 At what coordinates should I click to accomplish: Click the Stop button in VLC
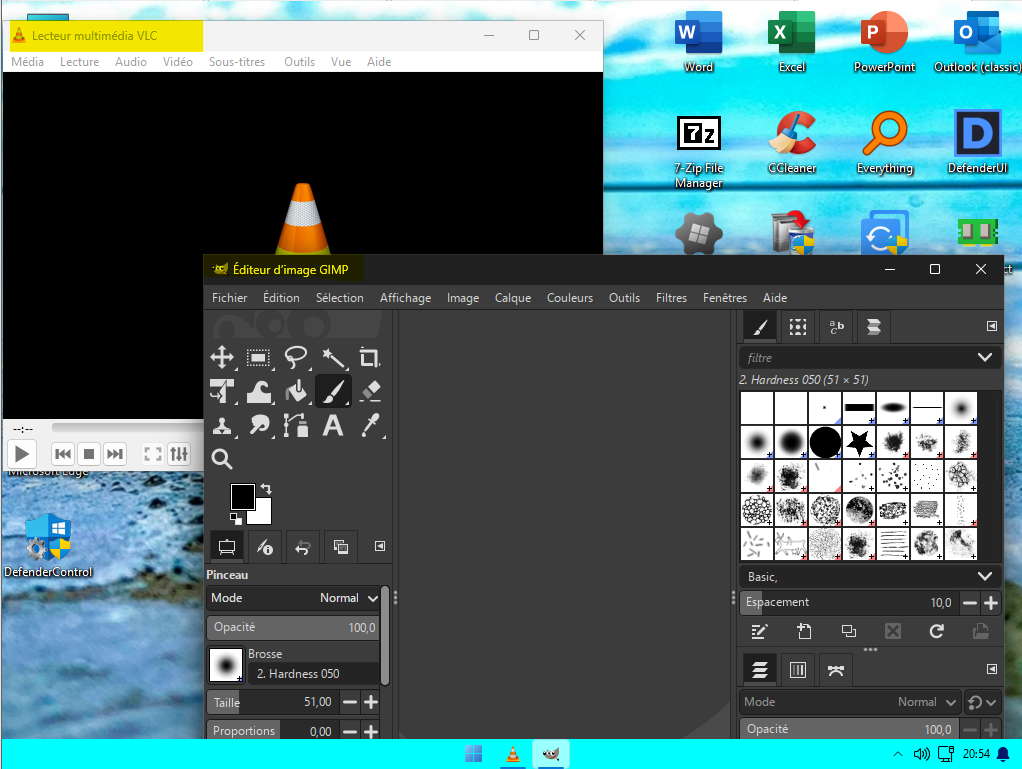point(89,454)
